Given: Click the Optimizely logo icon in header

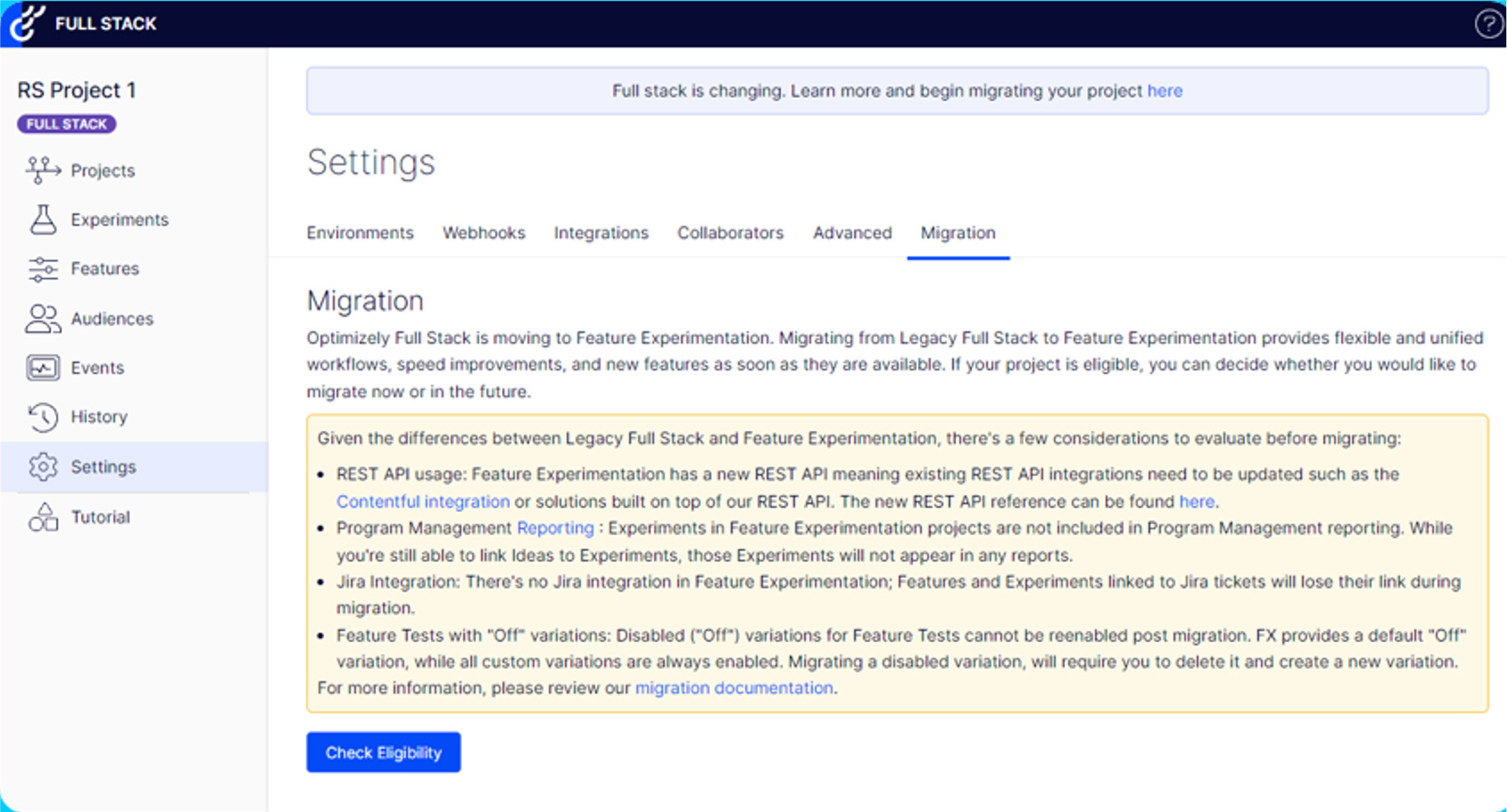Looking at the screenshot, I should (x=27, y=23).
